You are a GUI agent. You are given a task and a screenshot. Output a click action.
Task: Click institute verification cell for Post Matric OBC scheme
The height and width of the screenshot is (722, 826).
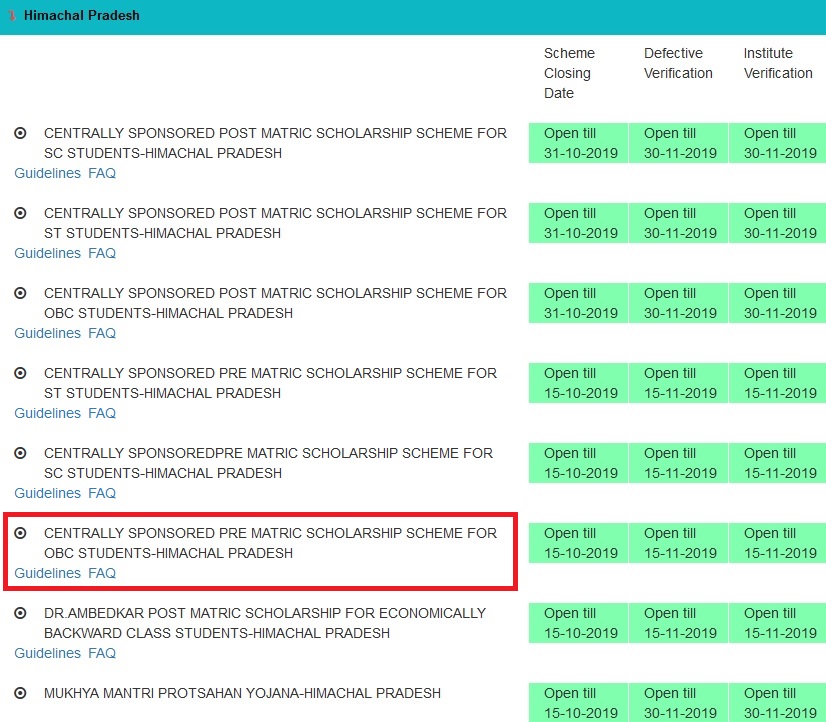(778, 303)
